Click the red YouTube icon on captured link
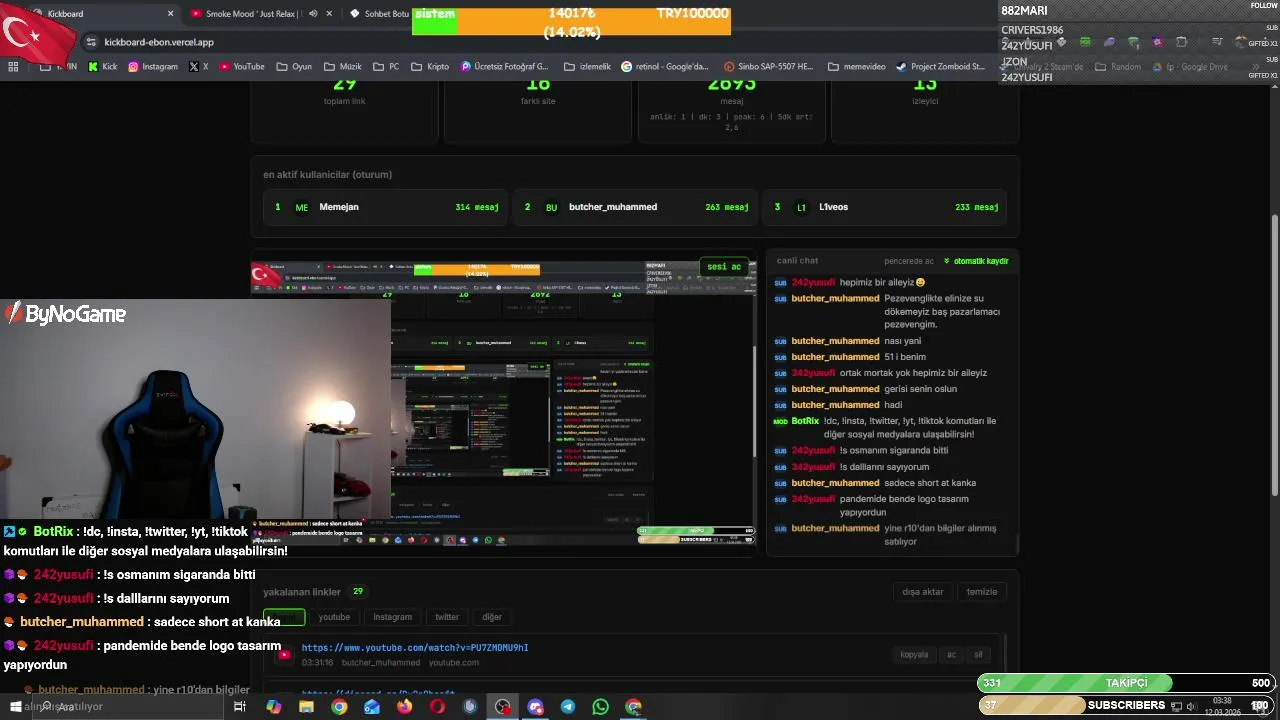The height and width of the screenshot is (720, 1280). [285, 655]
